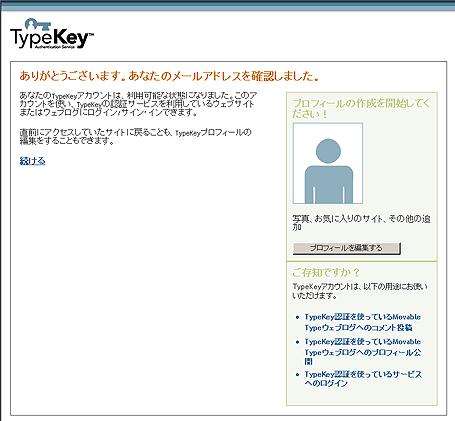Click the heading ありがとうございます。あなたのメールアドレスを確認しました。

tap(169, 76)
